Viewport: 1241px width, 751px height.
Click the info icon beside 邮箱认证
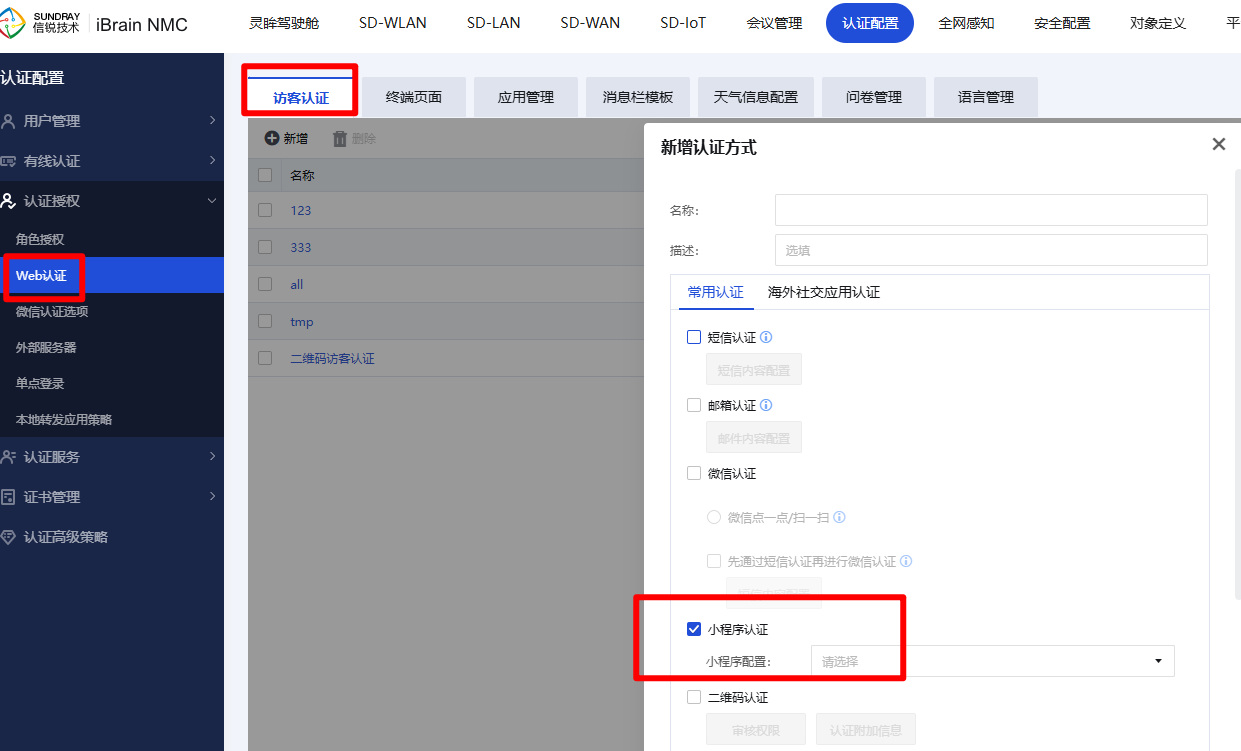click(766, 406)
